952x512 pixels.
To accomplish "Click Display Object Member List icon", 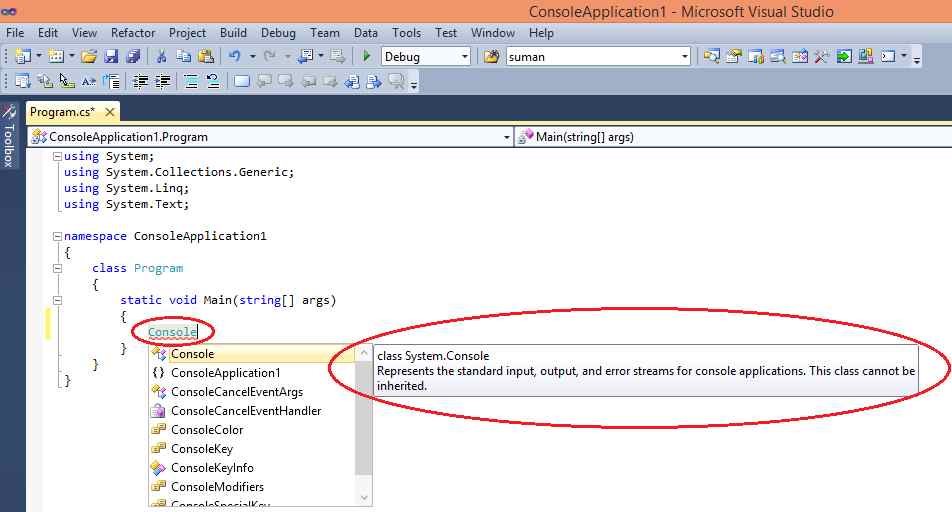I will pyautogui.click(x=22, y=81).
